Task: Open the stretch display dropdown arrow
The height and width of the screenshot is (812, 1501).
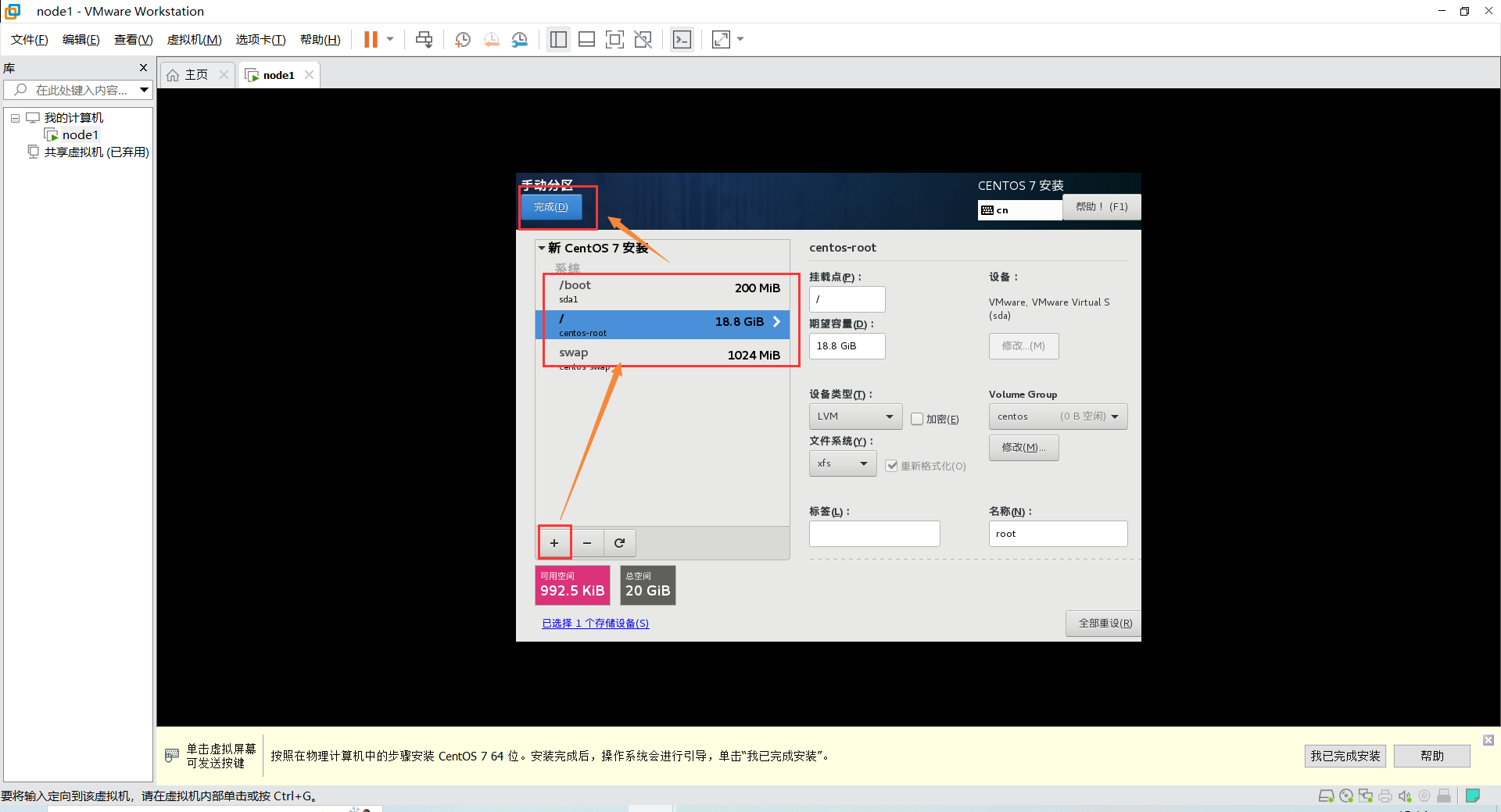Action: click(740, 39)
